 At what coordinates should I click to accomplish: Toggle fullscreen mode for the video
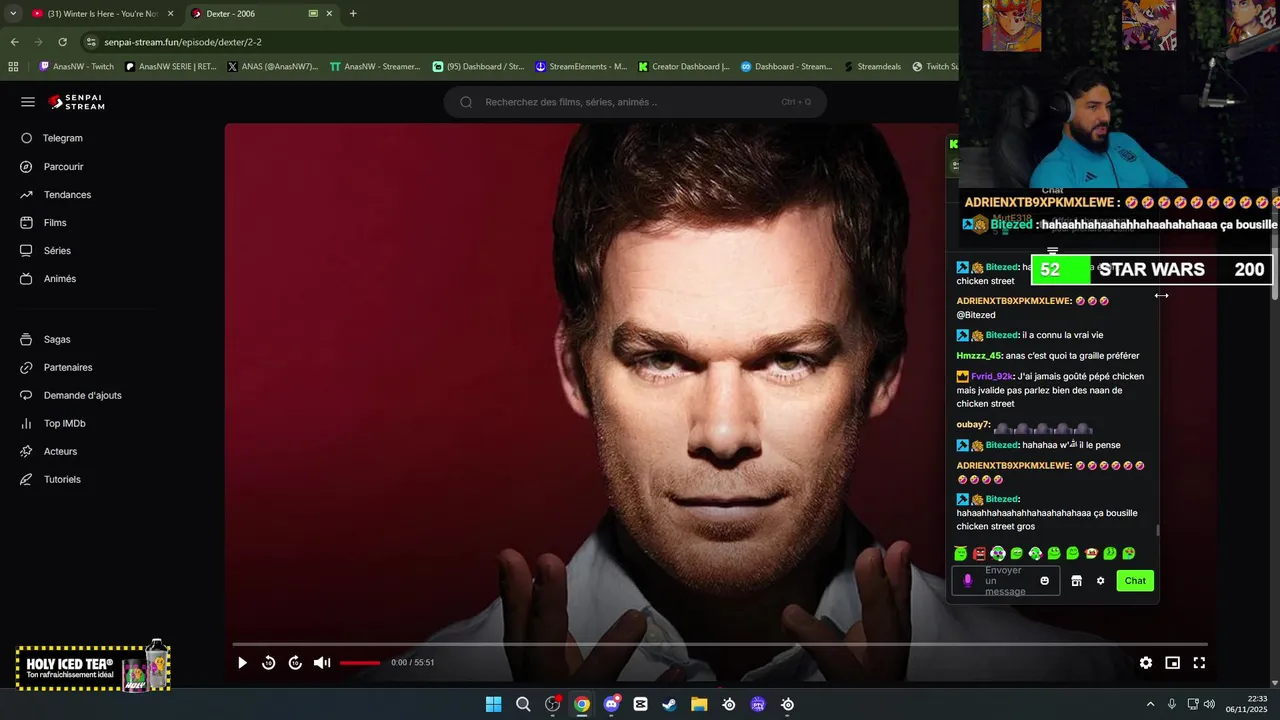click(1199, 663)
